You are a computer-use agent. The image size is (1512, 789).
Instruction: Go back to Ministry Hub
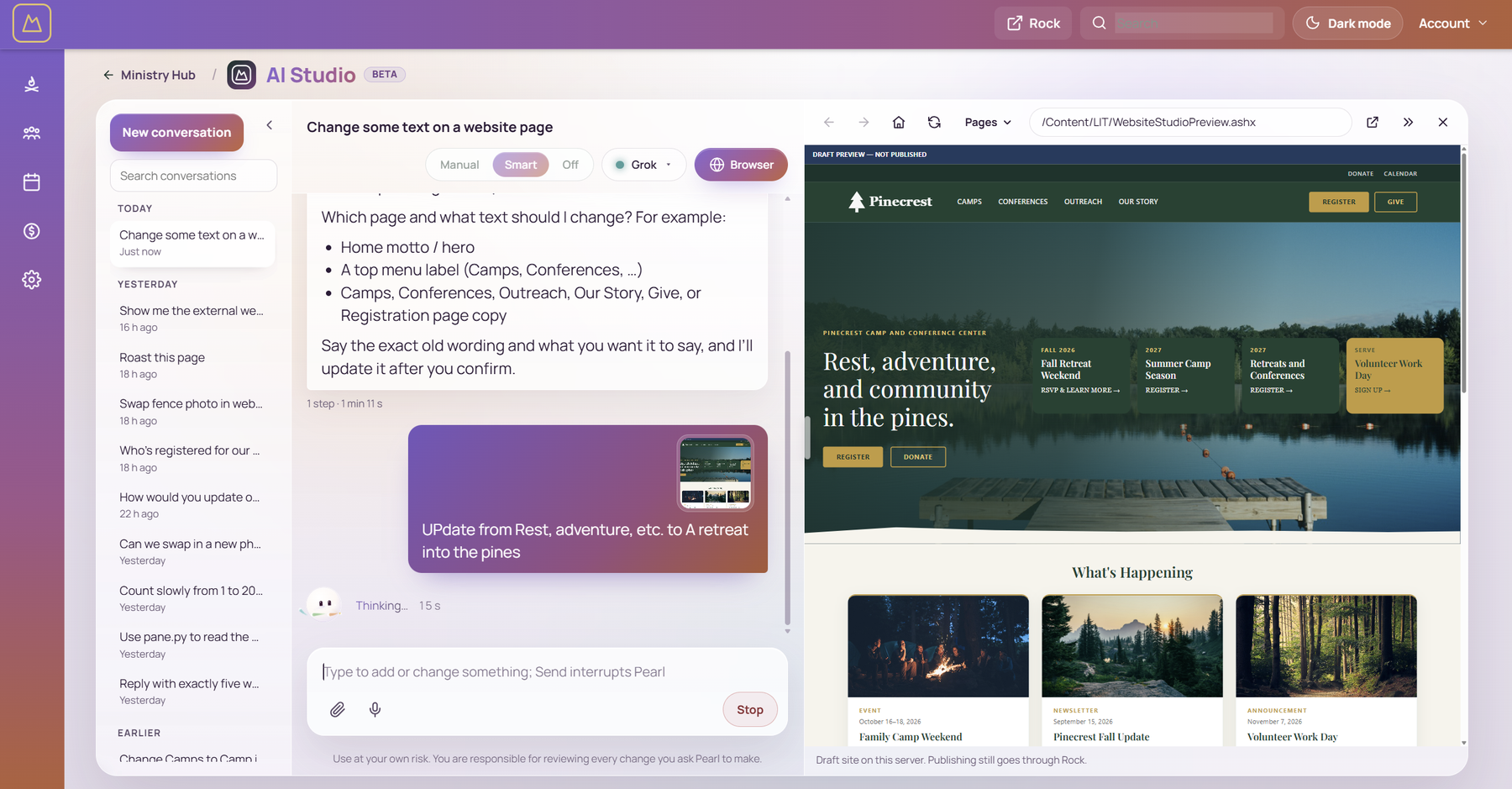(x=150, y=75)
